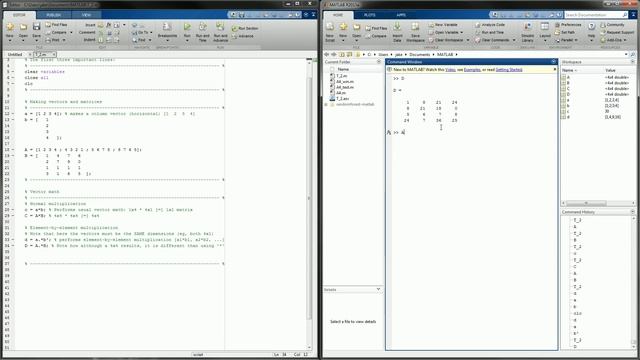Viewport: 640px width, 360px height.
Task: Expand the Details panel chevron
Action: tap(378, 289)
